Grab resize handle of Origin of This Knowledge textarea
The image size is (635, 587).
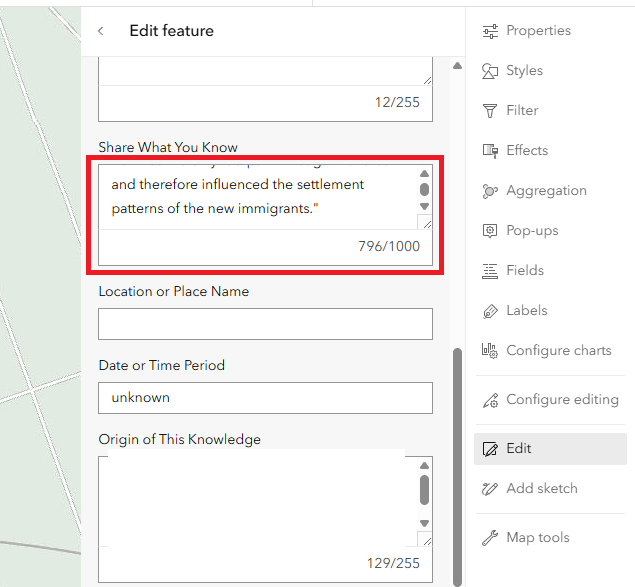tap(426, 540)
